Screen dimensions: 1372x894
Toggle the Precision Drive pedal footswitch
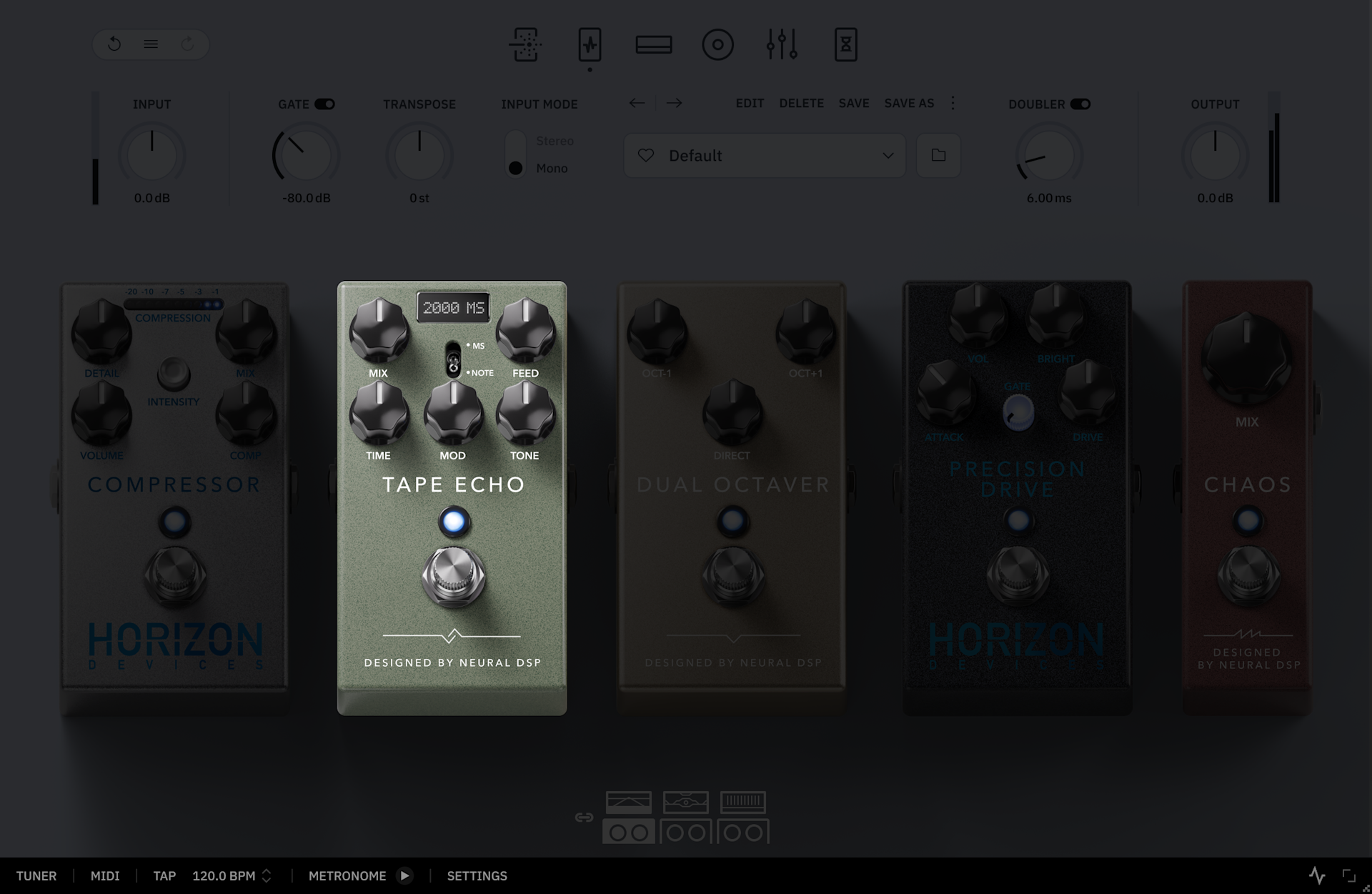1018,575
